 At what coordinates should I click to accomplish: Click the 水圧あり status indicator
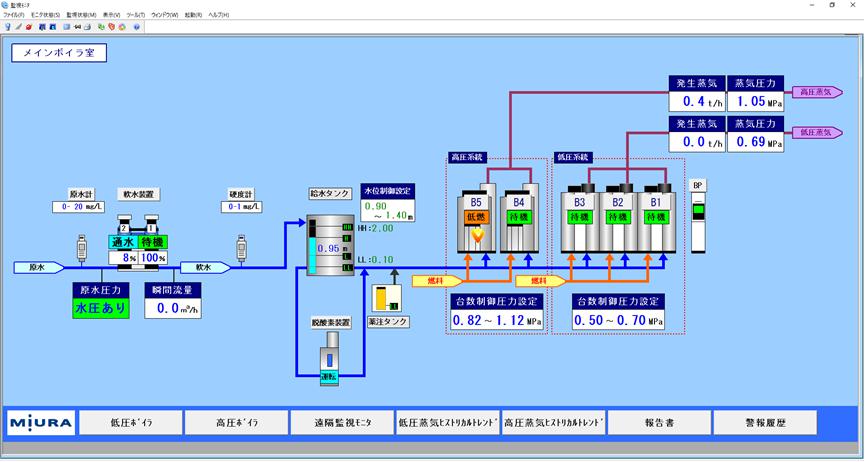coord(101,308)
